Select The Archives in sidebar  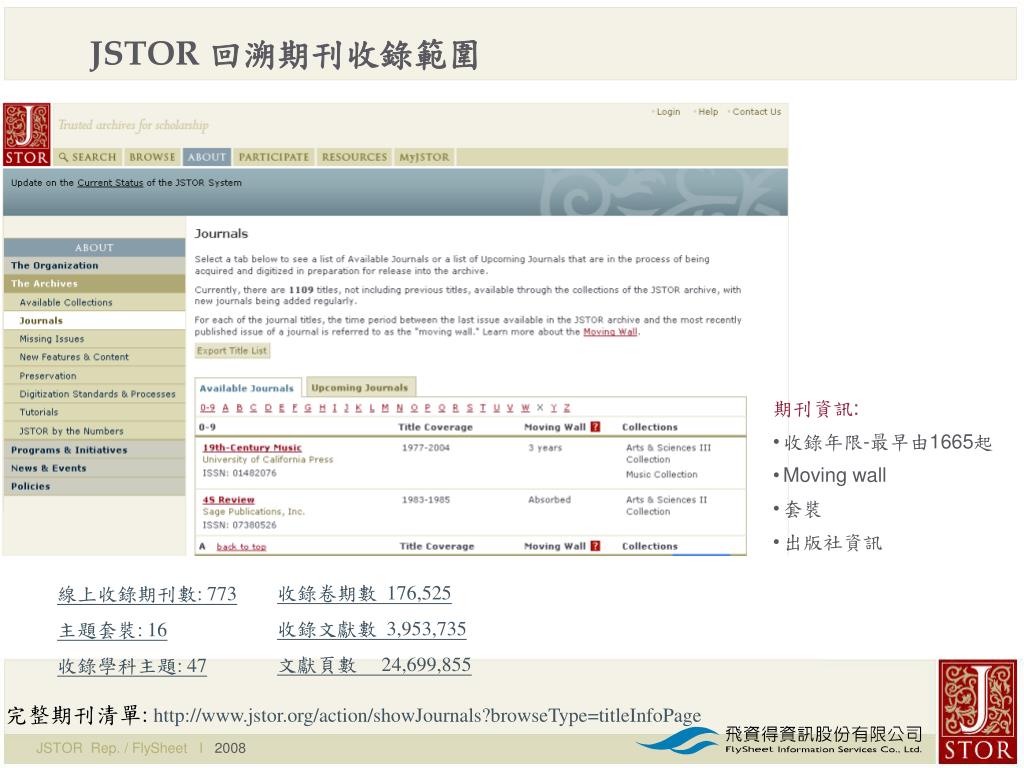coord(95,283)
